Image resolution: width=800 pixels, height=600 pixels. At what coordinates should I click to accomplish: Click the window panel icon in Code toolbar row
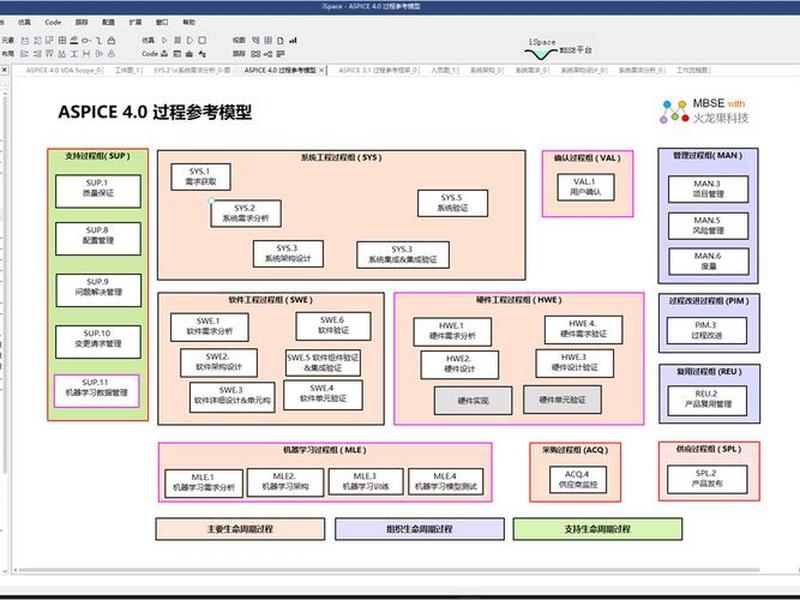[177, 54]
